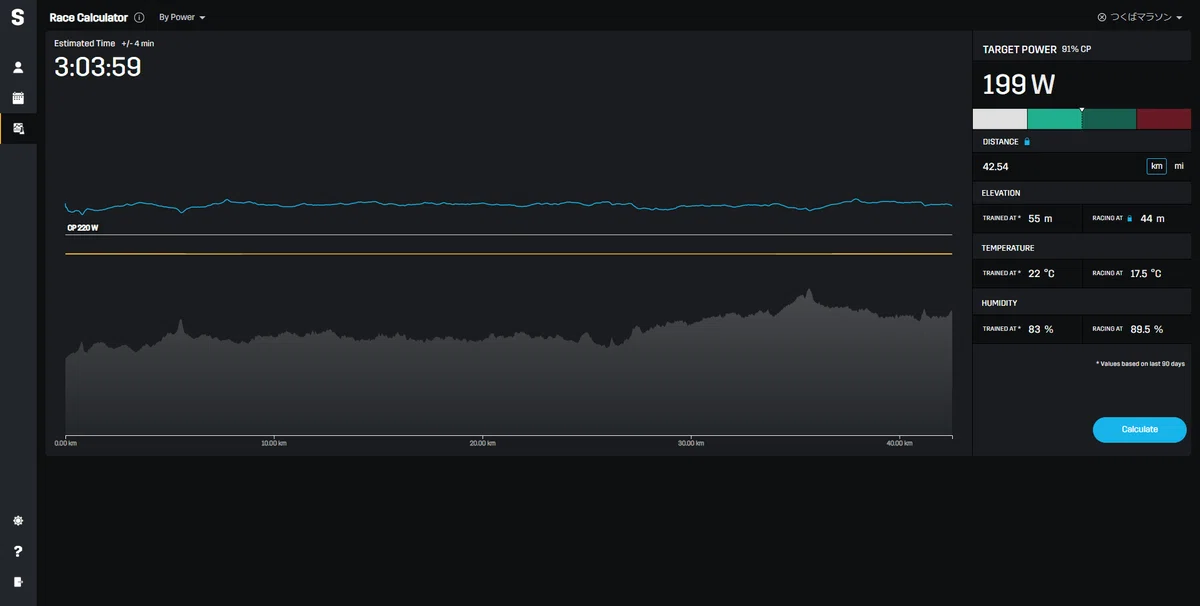Viewport: 1200px width, 606px height.
Task: Clear the つくばマラソン course with the x icon
Action: point(1102,17)
